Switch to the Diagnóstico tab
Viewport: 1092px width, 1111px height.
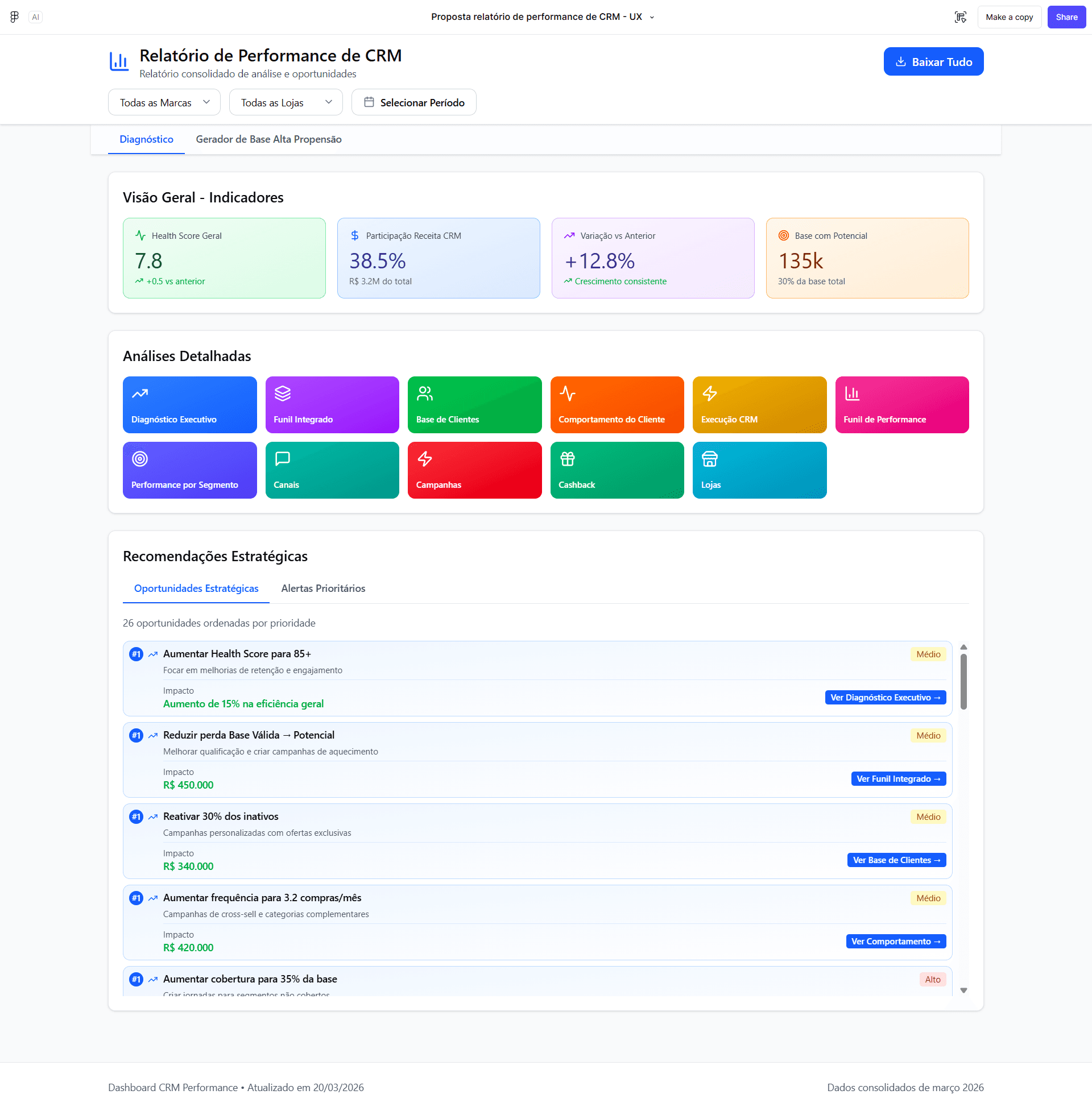coord(146,139)
